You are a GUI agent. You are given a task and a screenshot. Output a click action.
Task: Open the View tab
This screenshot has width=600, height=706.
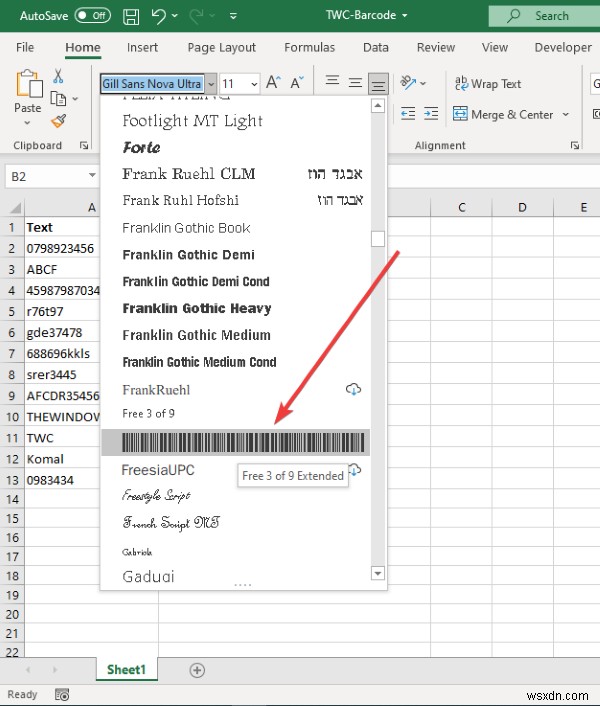pos(495,47)
